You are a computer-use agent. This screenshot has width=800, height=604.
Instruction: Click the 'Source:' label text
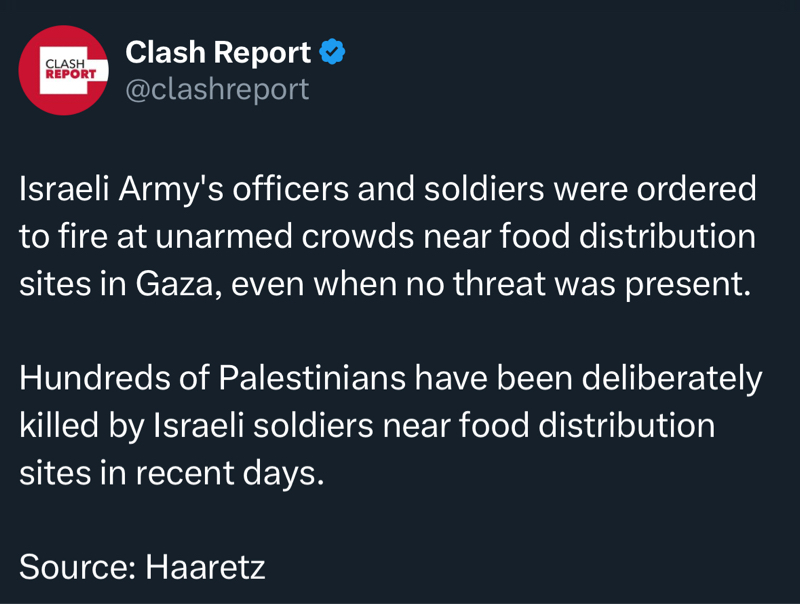[77, 567]
